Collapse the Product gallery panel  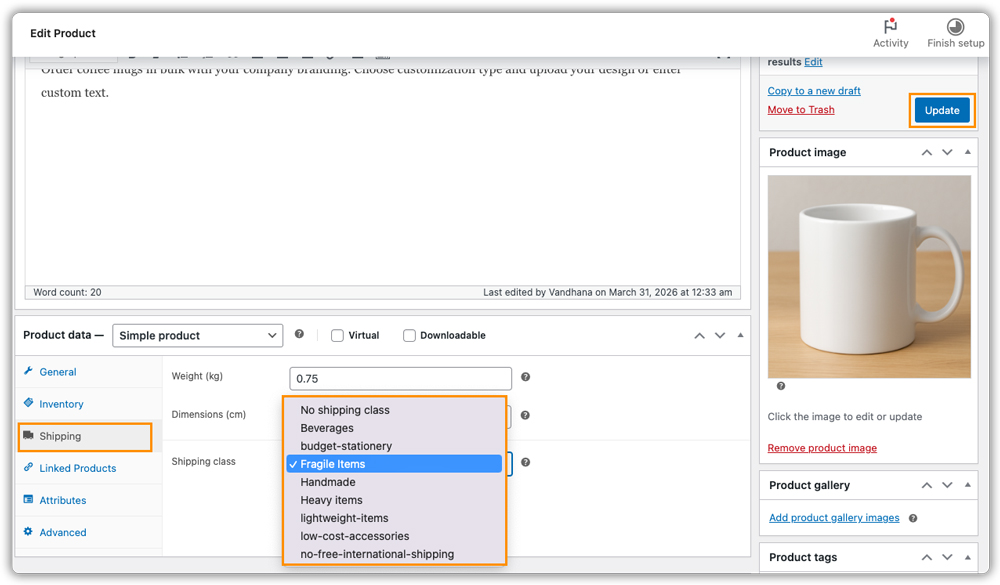pos(967,485)
